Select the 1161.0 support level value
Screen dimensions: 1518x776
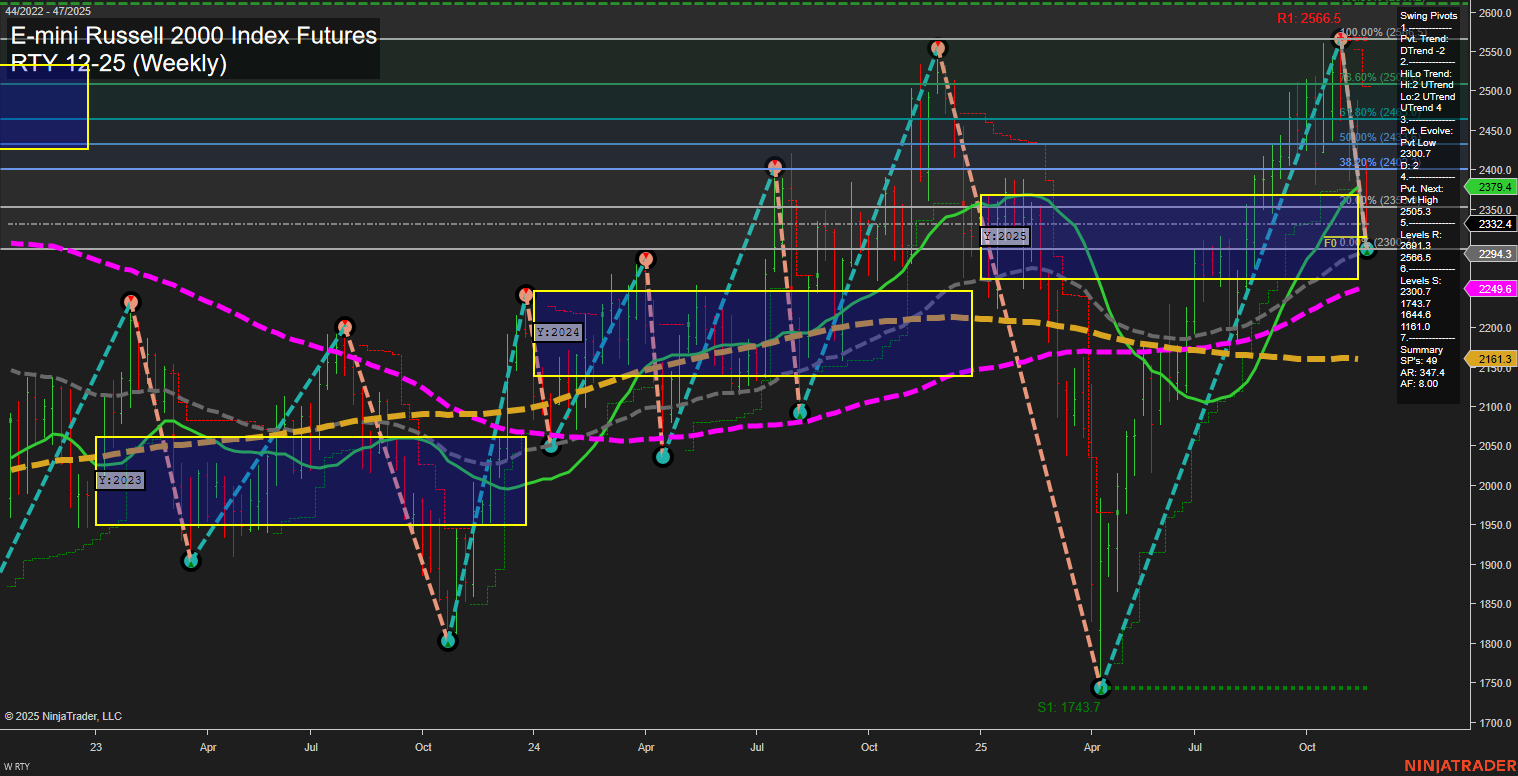click(1415, 326)
